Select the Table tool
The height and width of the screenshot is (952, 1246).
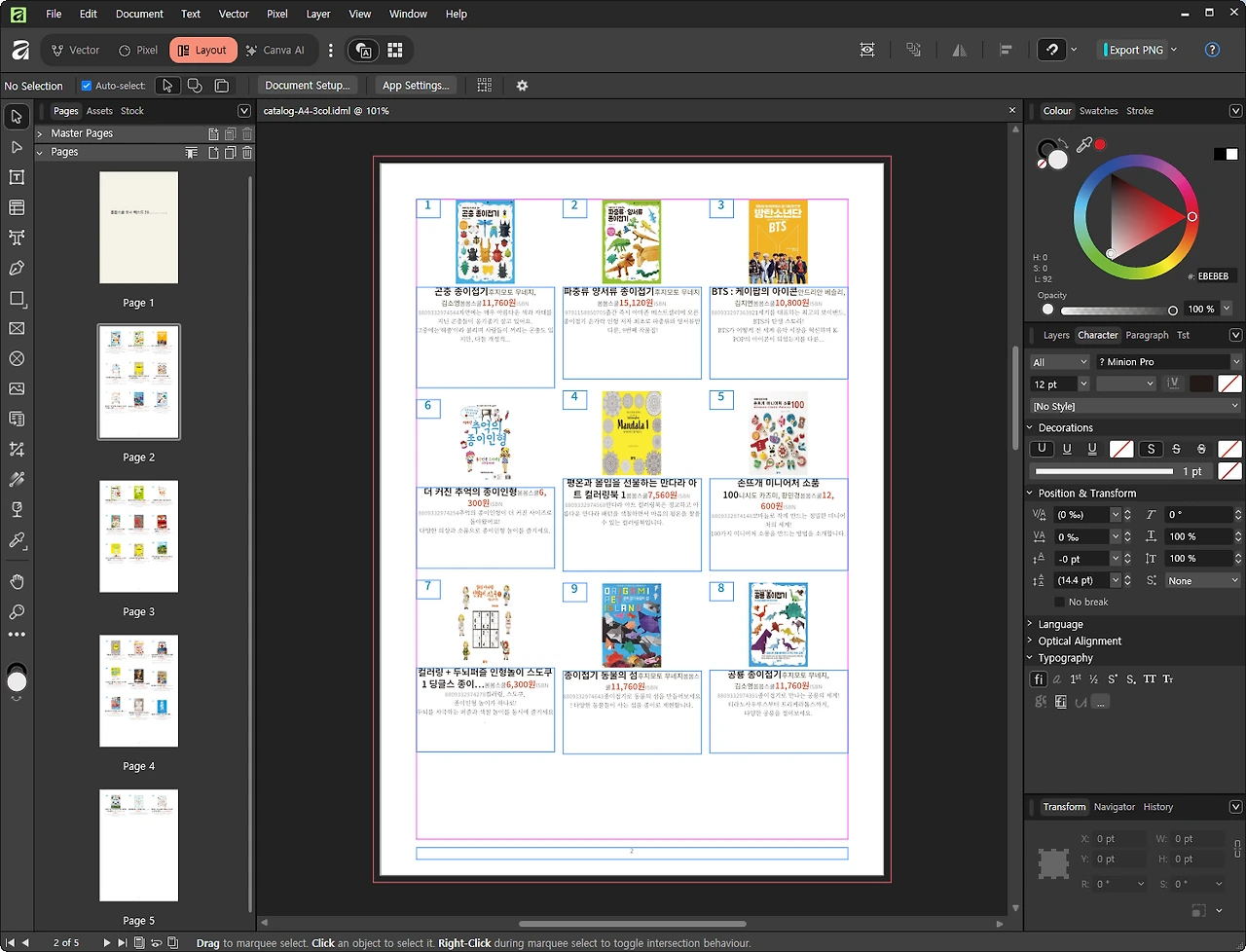click(x=17, y=207)
